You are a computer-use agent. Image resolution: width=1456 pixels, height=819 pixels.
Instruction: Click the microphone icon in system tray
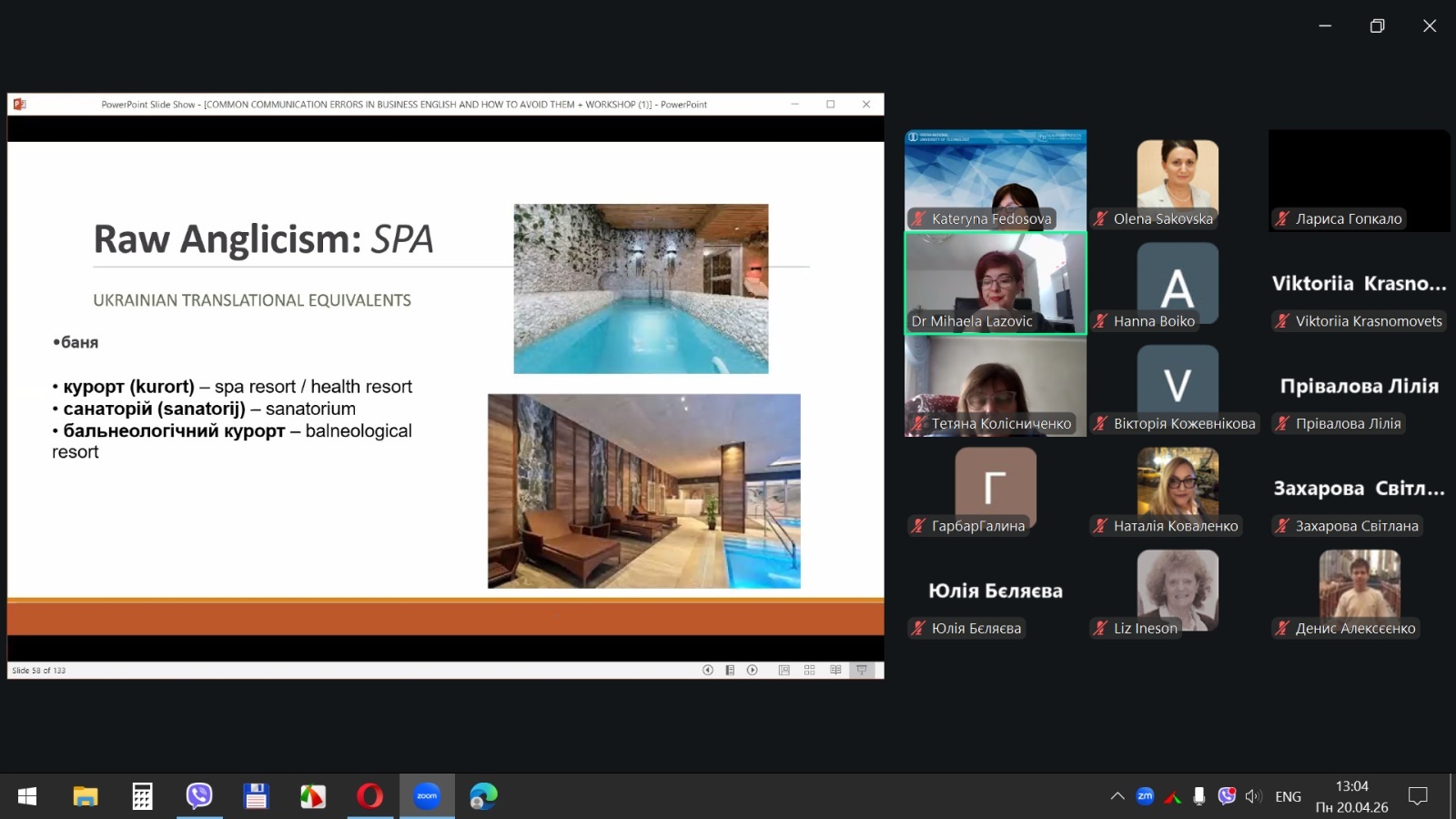pos(1199,796)
